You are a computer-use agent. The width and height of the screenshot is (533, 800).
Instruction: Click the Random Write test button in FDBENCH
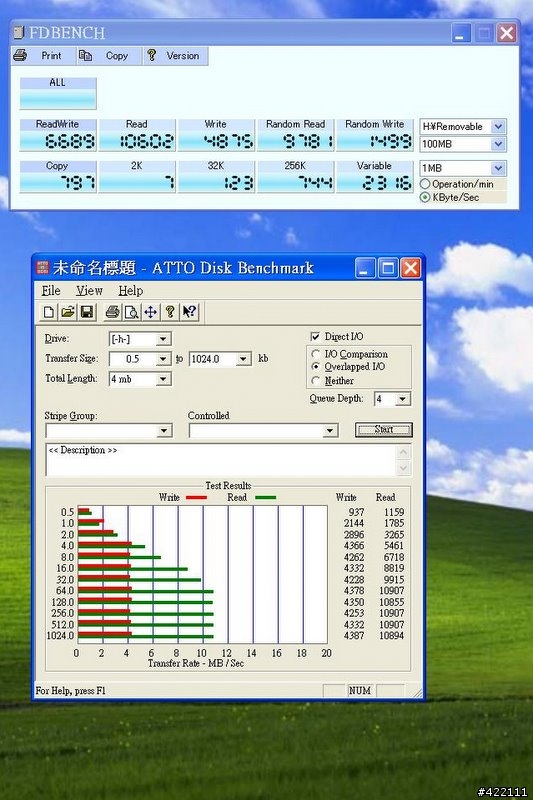pos(374,135)
